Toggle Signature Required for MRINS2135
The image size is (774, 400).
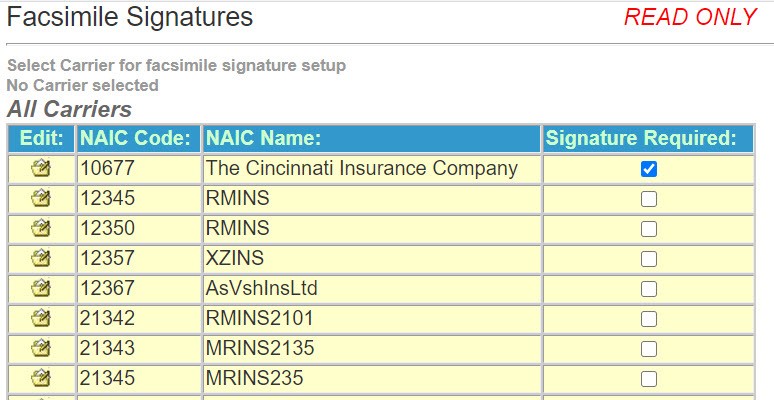pos(649,349)
